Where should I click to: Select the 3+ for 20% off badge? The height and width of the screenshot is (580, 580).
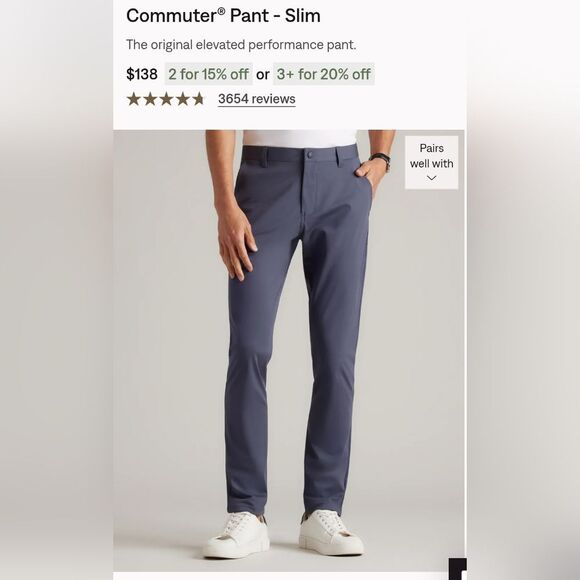coord(324,74)
